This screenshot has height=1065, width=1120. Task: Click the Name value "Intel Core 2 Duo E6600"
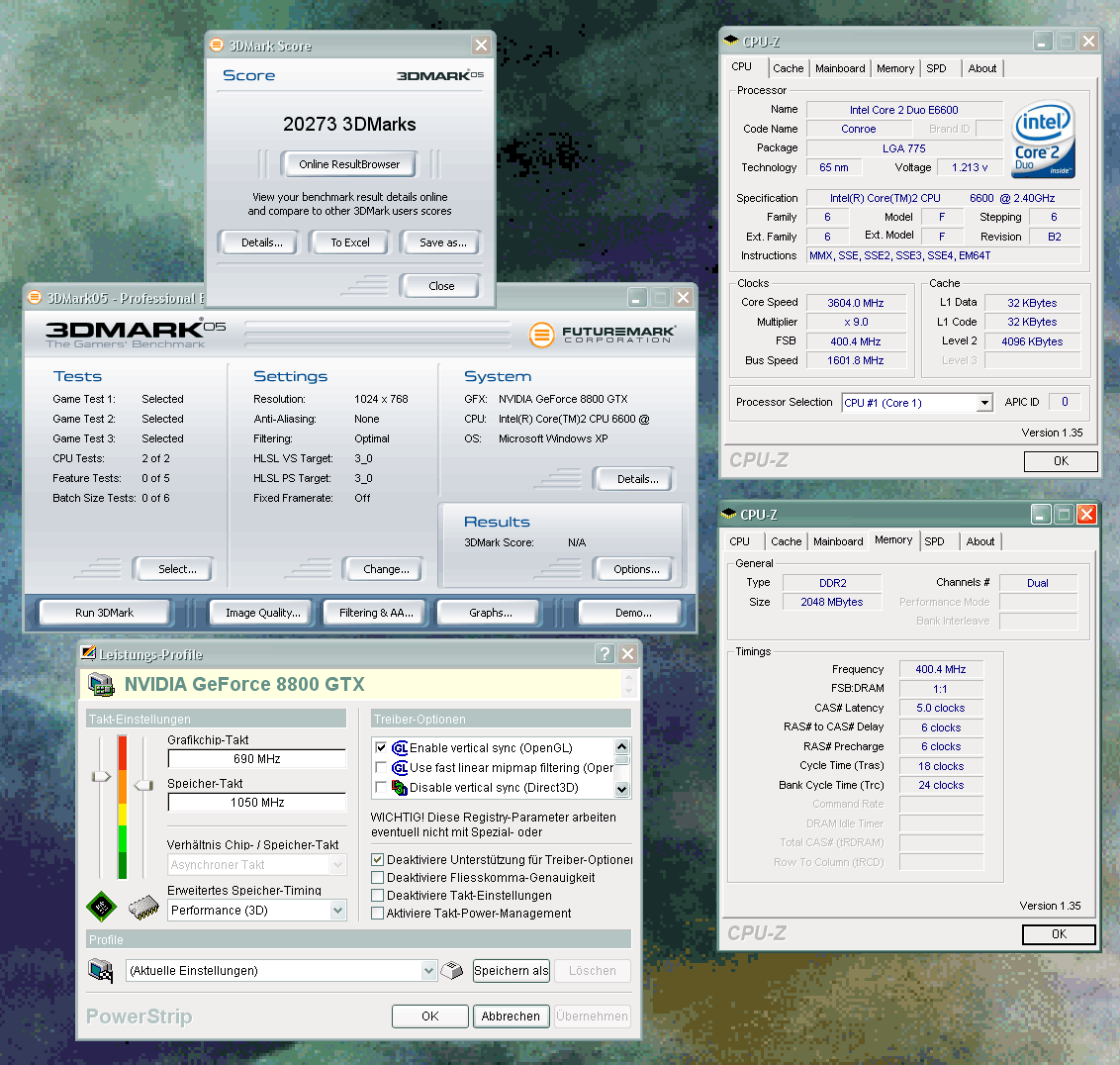point(904,110)
